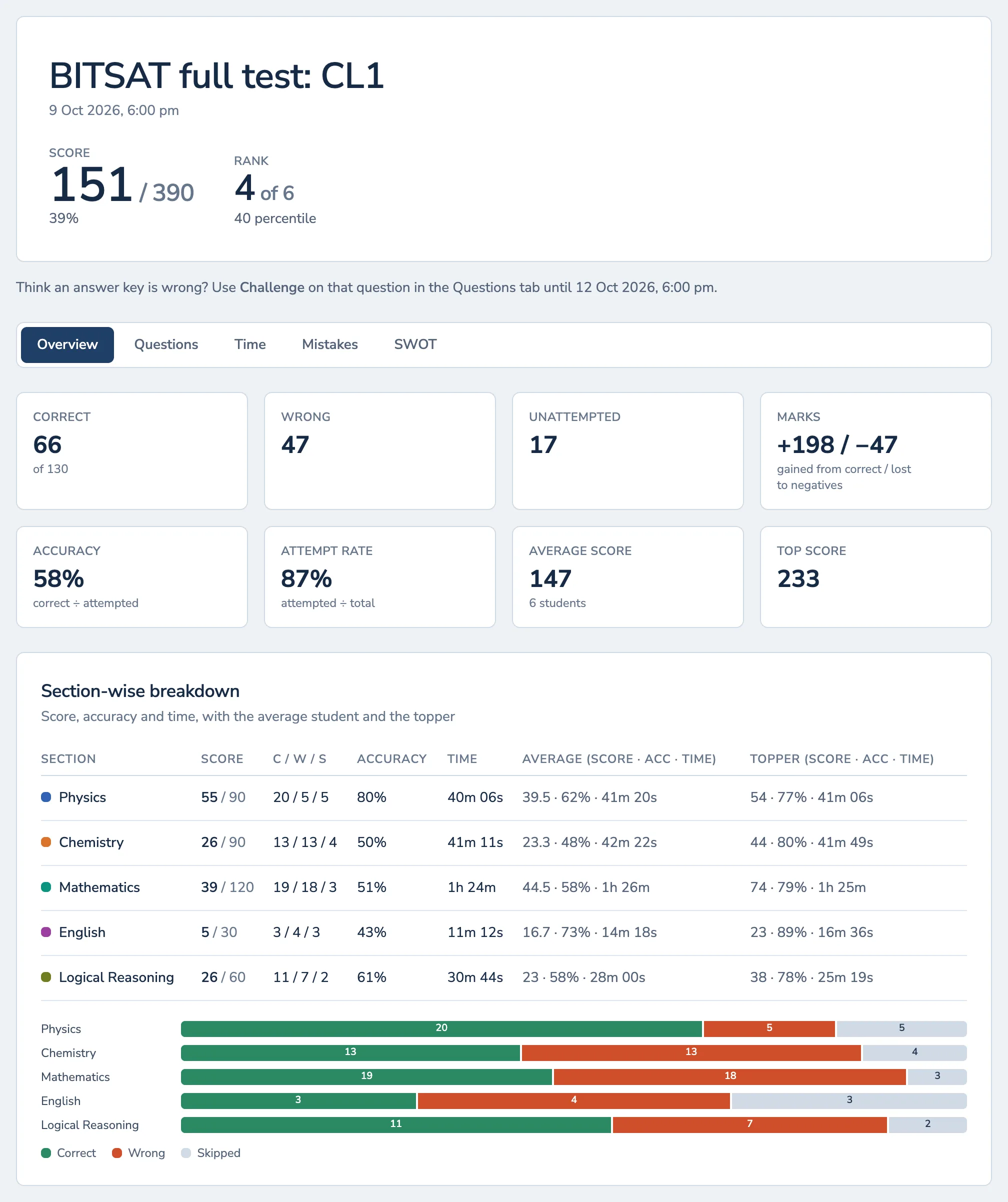Click the bold word Challenge in the notice

(272, 287)
